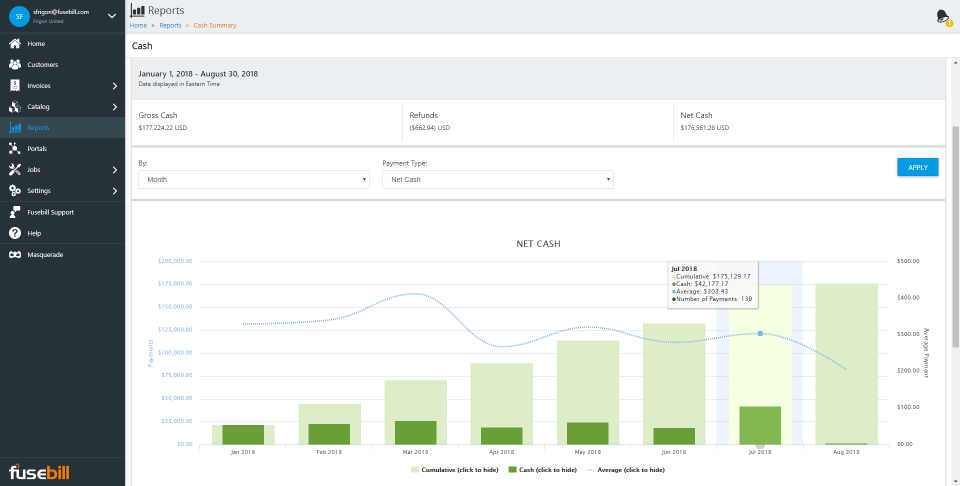This screenshot has height=486, width=960.
Task: Open the Help question mark icon
Action: (x=15, y=233)
